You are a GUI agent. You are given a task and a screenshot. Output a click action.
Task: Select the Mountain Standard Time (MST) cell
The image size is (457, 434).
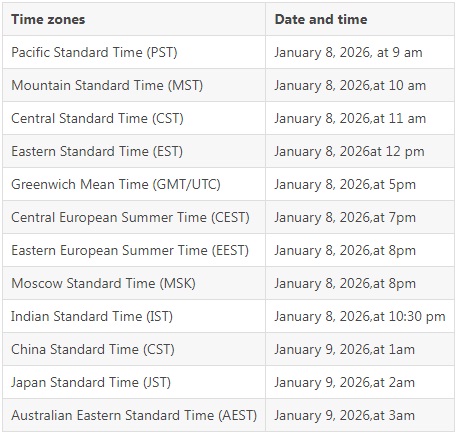[134, 85]
